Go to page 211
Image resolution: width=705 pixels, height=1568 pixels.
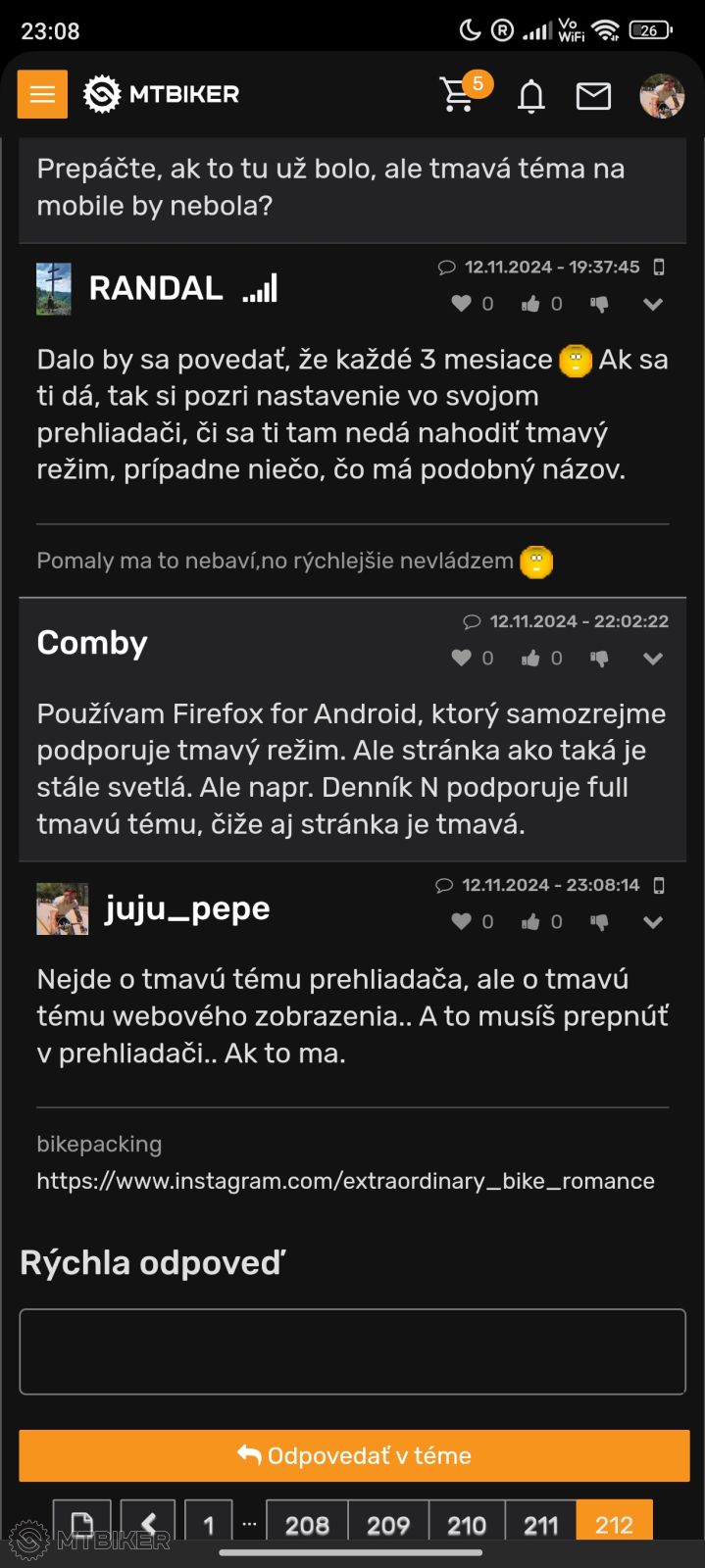point(540,1525)
